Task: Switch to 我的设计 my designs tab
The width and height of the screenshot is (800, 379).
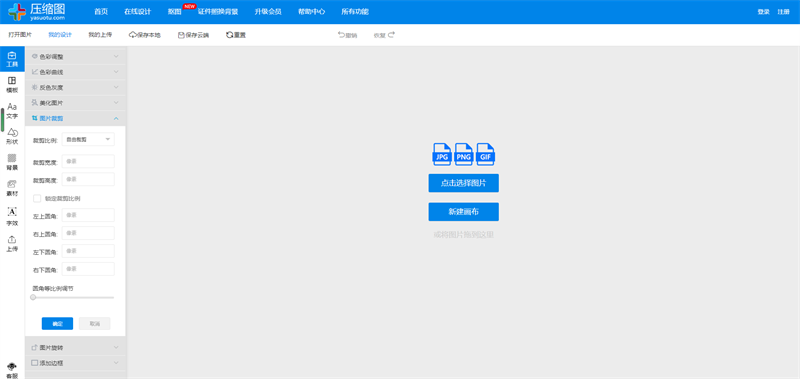Action: click(60, 35)
